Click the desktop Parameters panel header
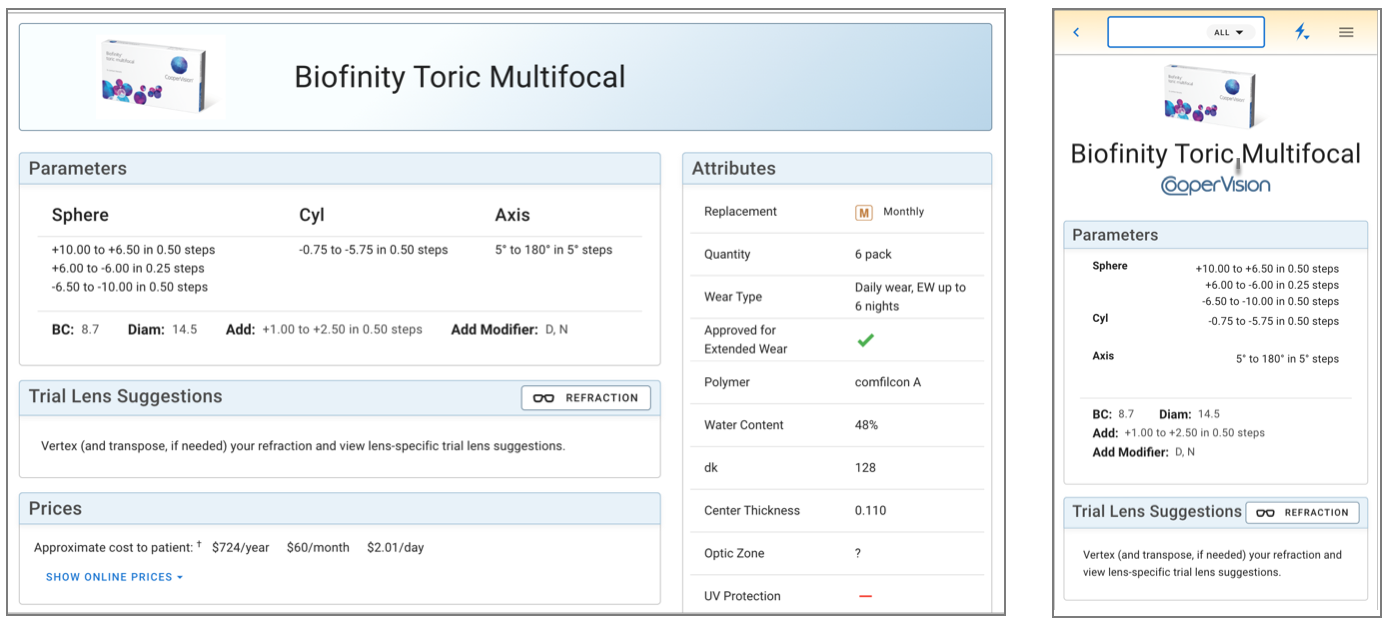This screenshot has height=628, width=1388. coord(78,168)
